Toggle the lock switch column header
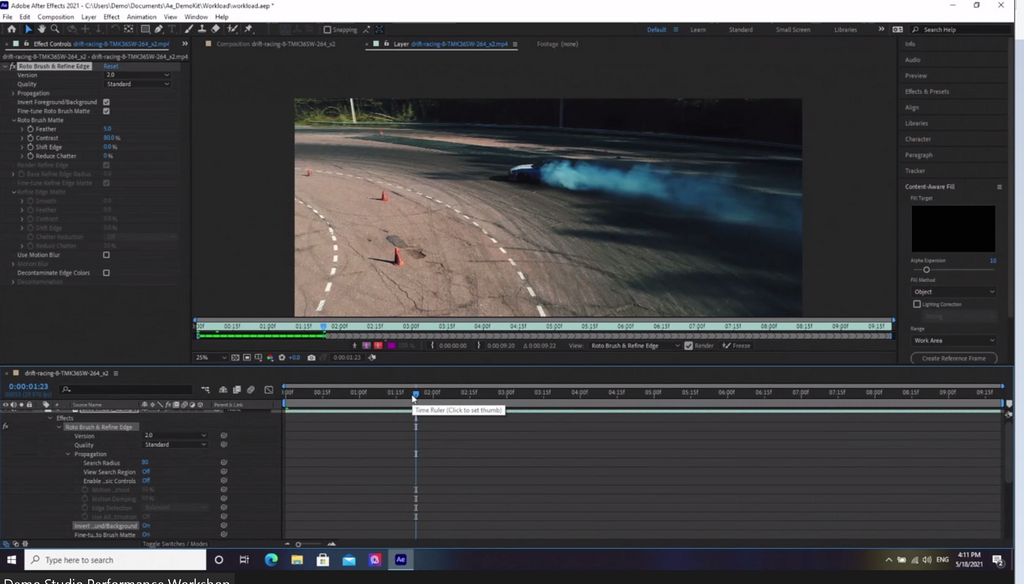1024x584 pixels. tap(29, 405)
